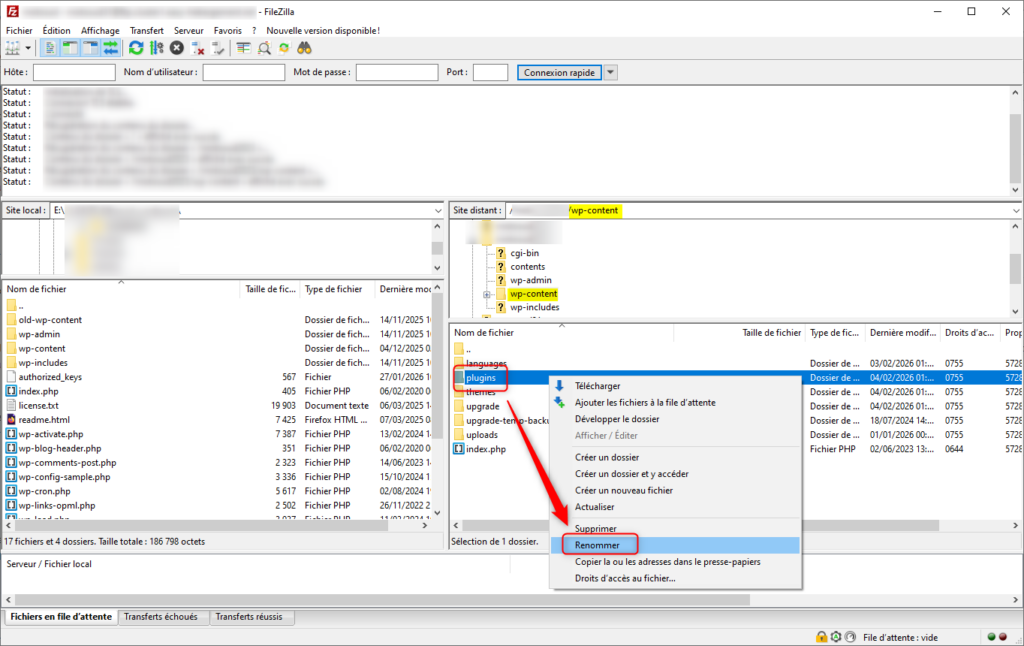Select cgi-bin in remote tree

tap(524, 253)
